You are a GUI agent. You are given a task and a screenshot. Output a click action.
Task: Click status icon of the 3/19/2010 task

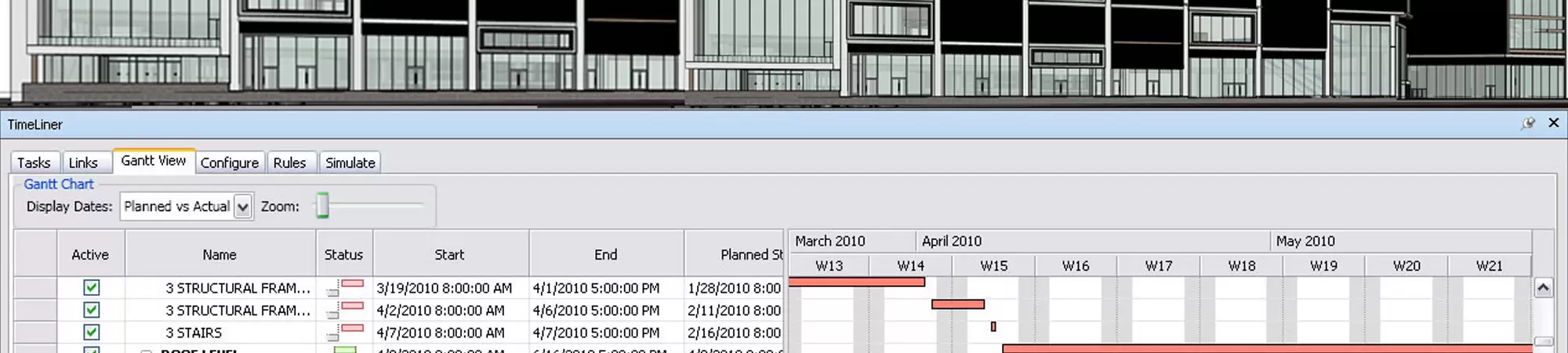[x=345, y=287]
